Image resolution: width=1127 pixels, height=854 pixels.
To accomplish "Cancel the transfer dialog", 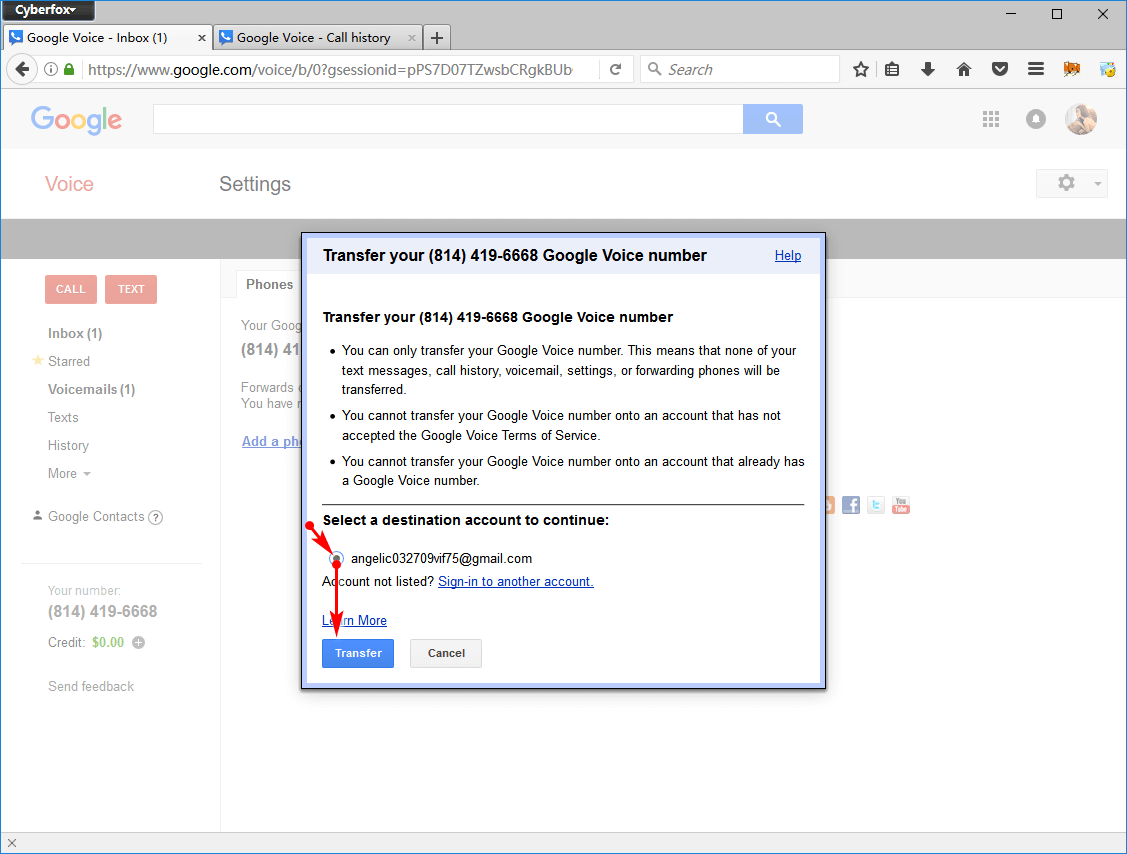I will pos(446,653).
